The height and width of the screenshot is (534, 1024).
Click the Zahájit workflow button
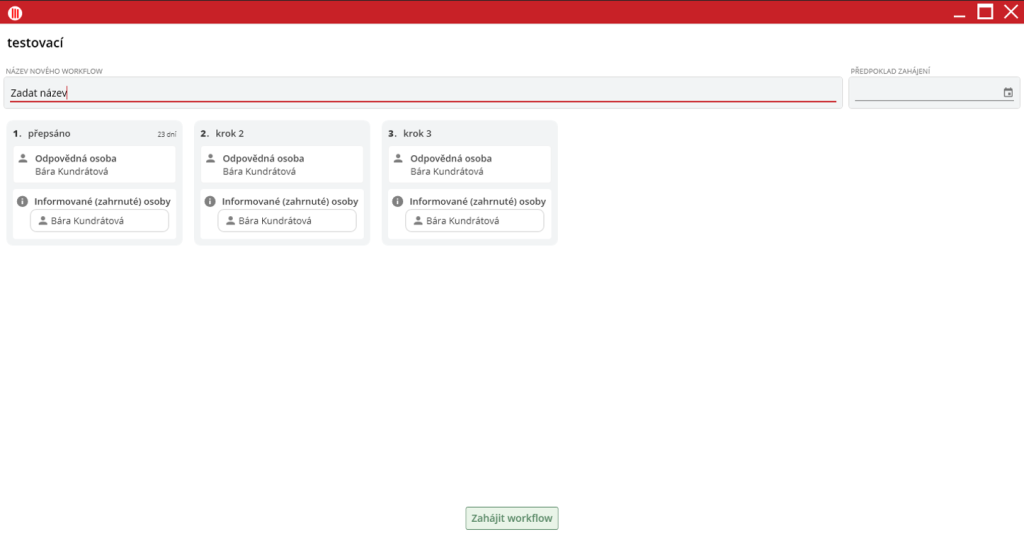511,518
